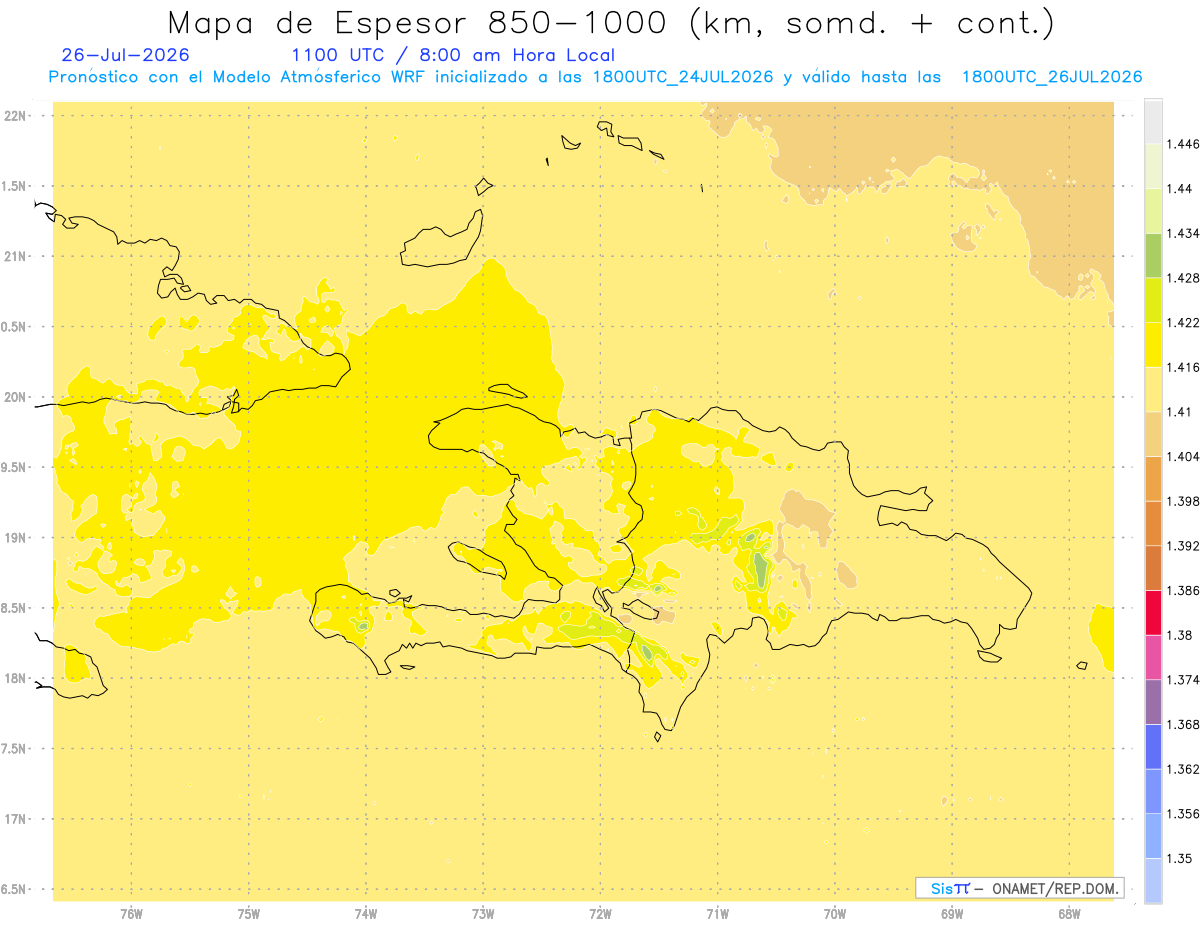Click the legend value '1.392'

pos(1183,546)
